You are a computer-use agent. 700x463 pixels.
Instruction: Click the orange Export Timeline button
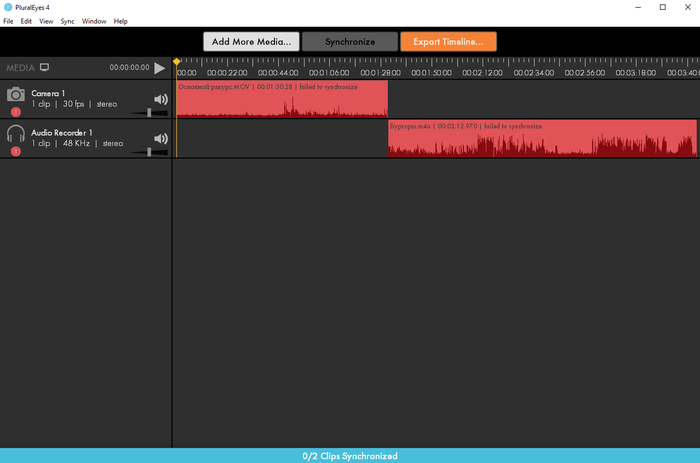point(448,42)
